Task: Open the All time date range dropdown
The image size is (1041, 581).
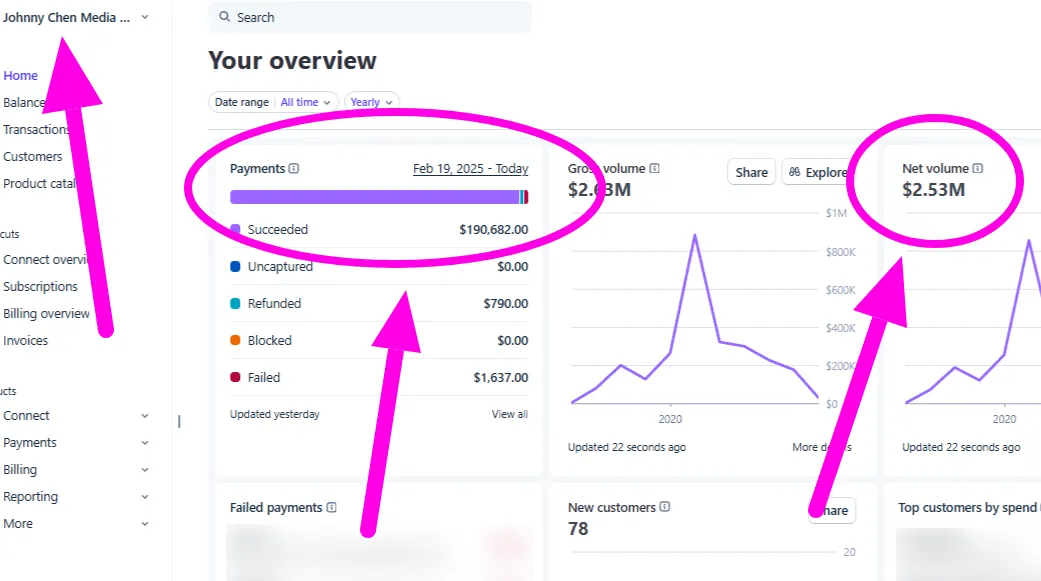Action: click(x=305, y=102)
